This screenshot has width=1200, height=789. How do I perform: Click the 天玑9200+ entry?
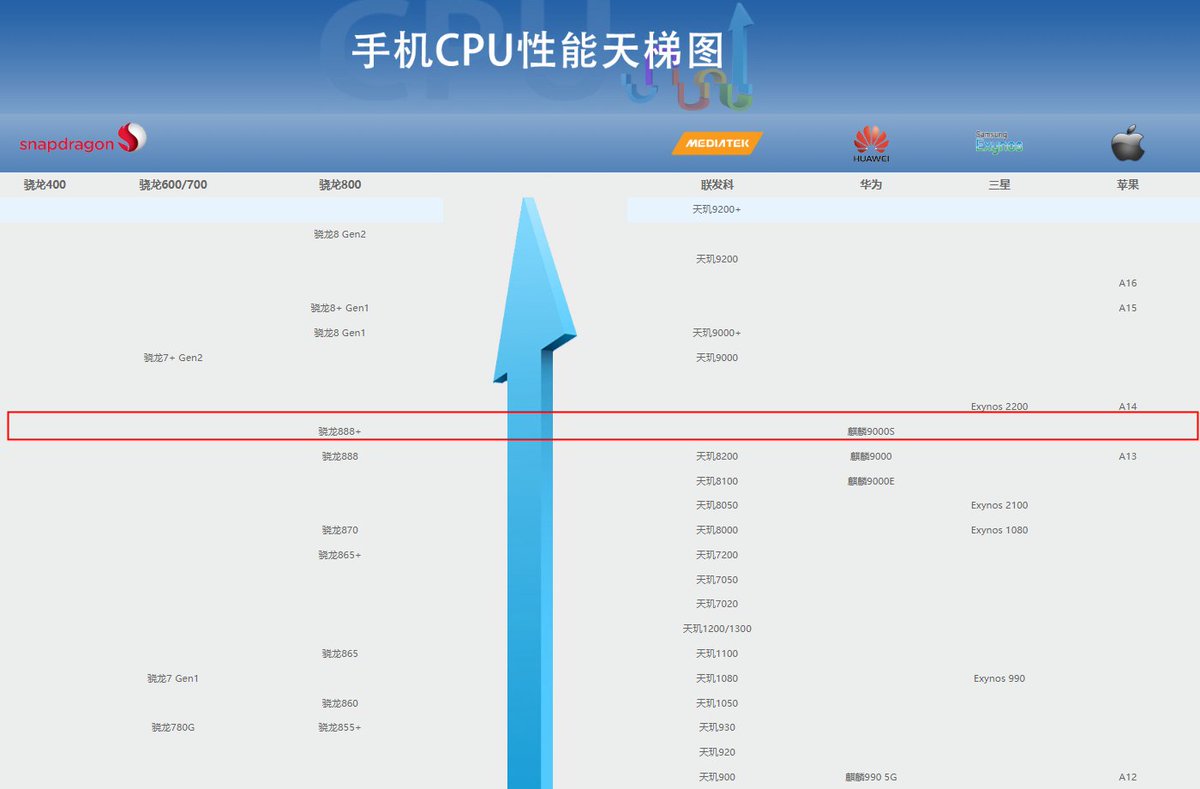[717, 210]
